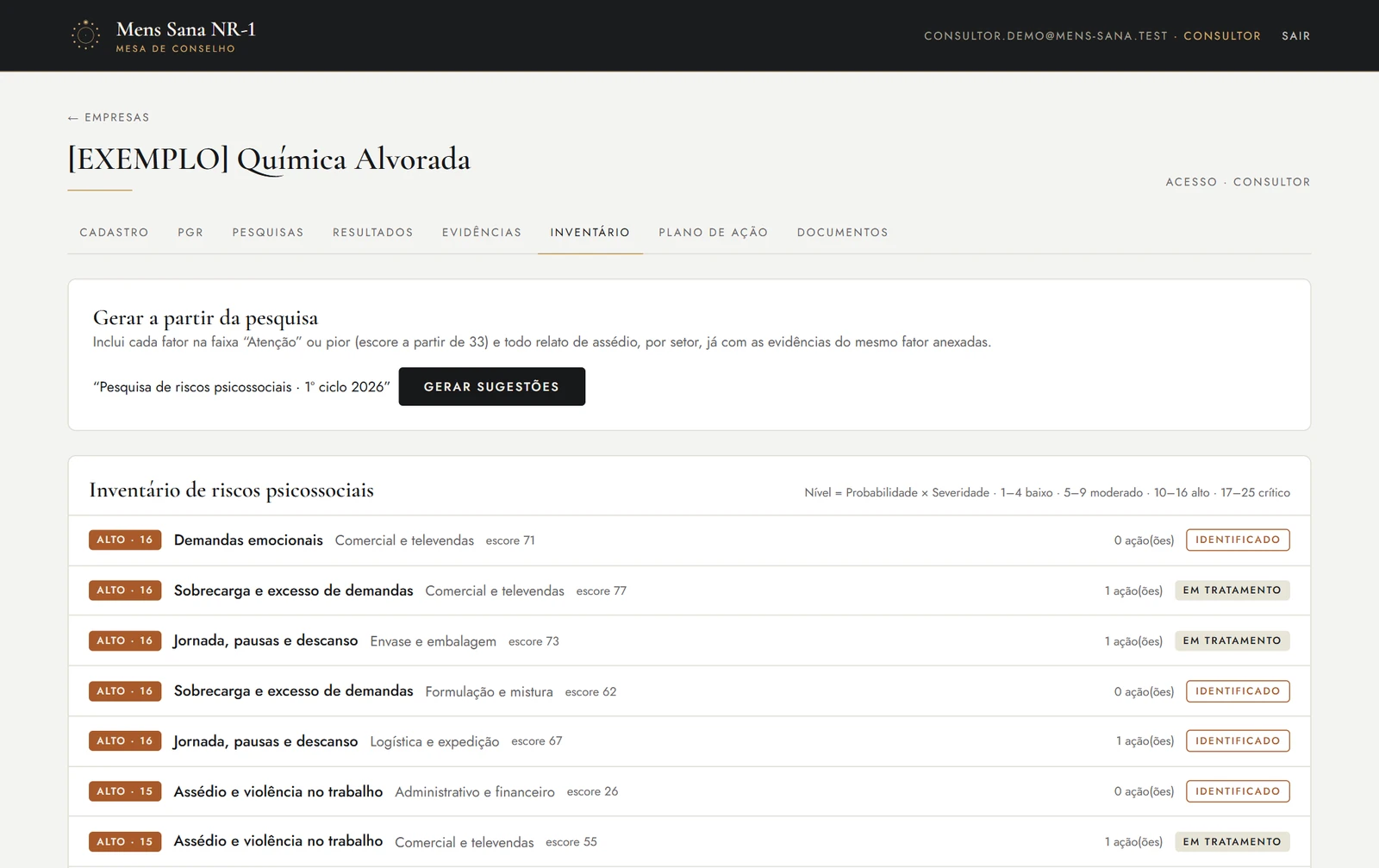Open Assédio risk for Administrativo e financeiro
Viewport: 1379px width, 868px height.
pos(689,791)
